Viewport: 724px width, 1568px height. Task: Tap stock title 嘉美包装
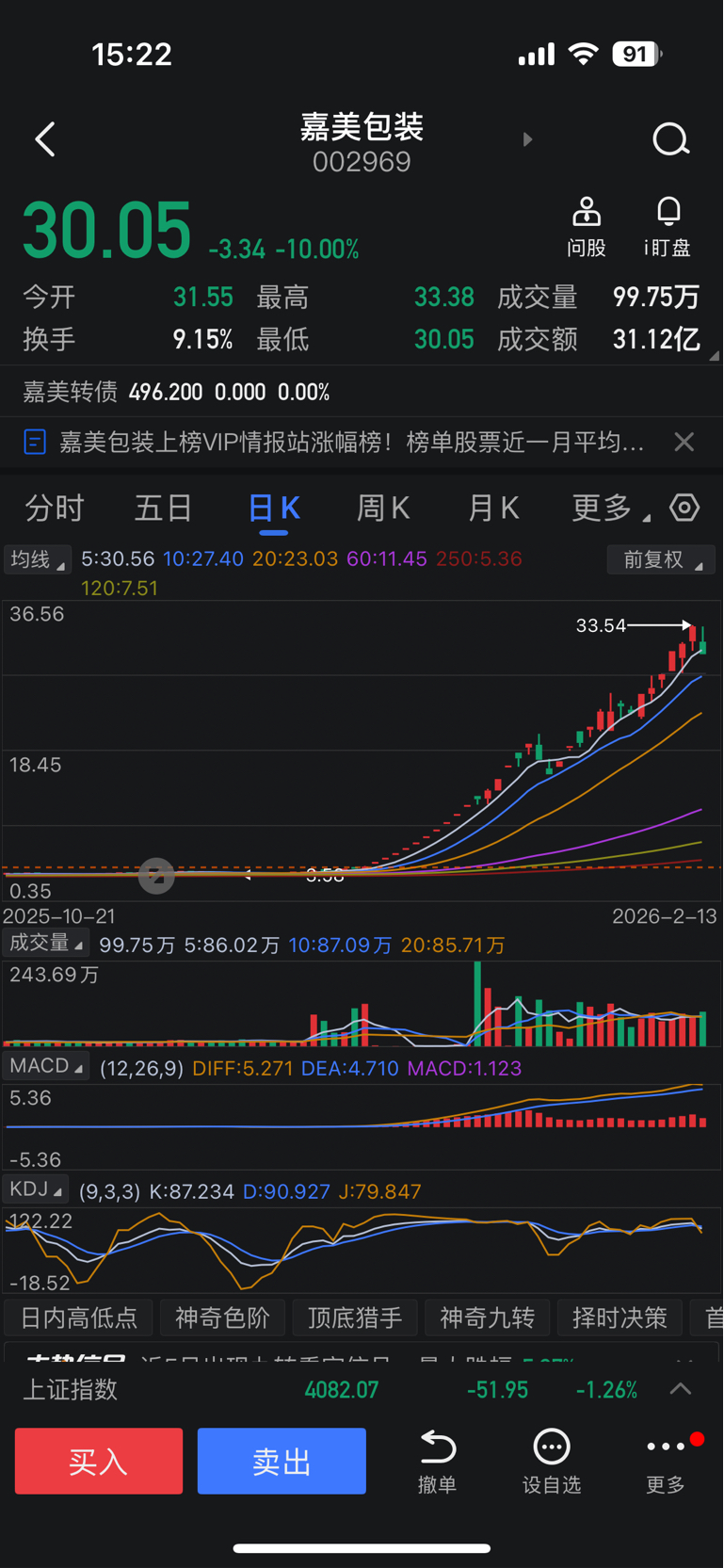(362, 127)
